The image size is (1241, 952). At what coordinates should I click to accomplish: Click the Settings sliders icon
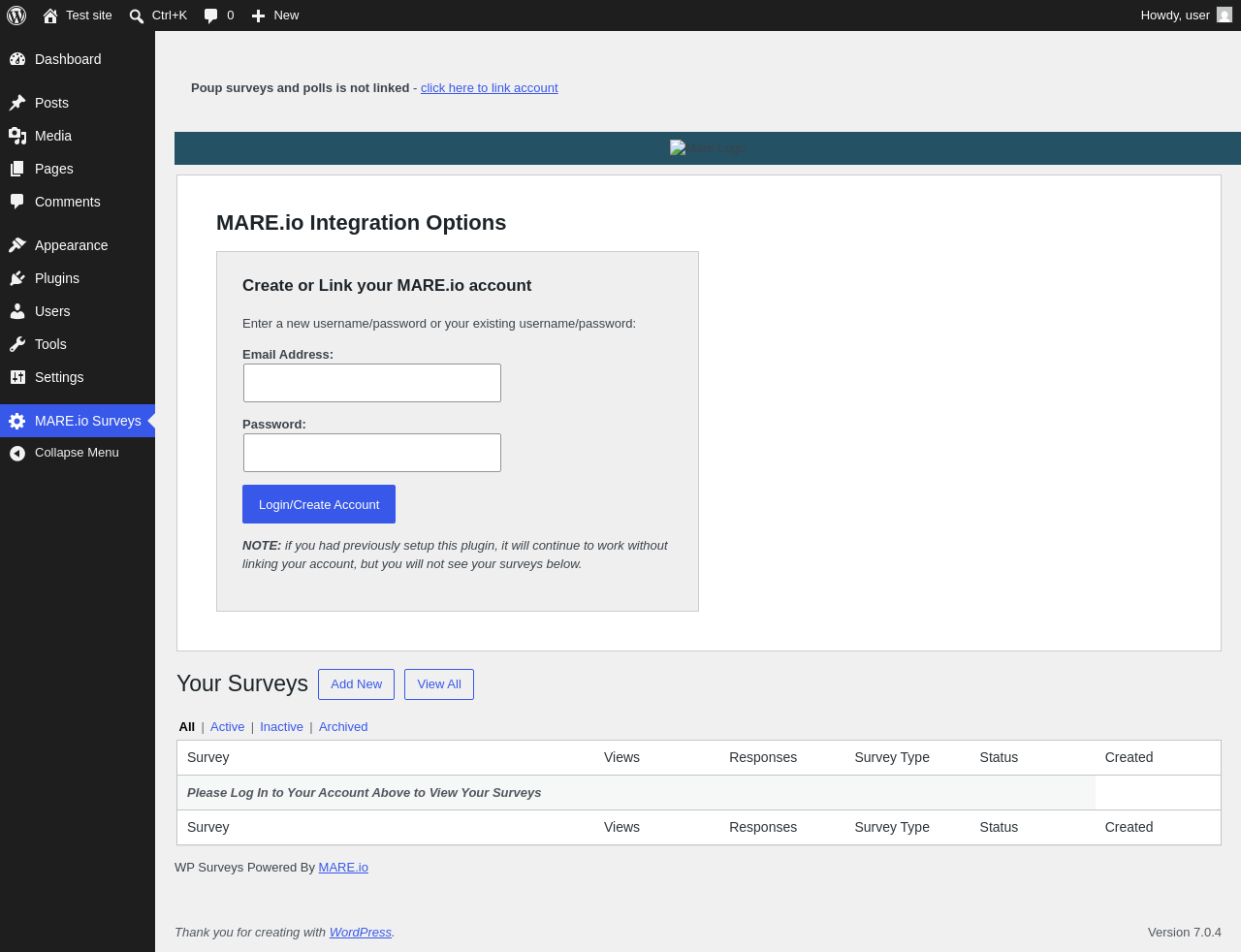[x=17, y=377]
